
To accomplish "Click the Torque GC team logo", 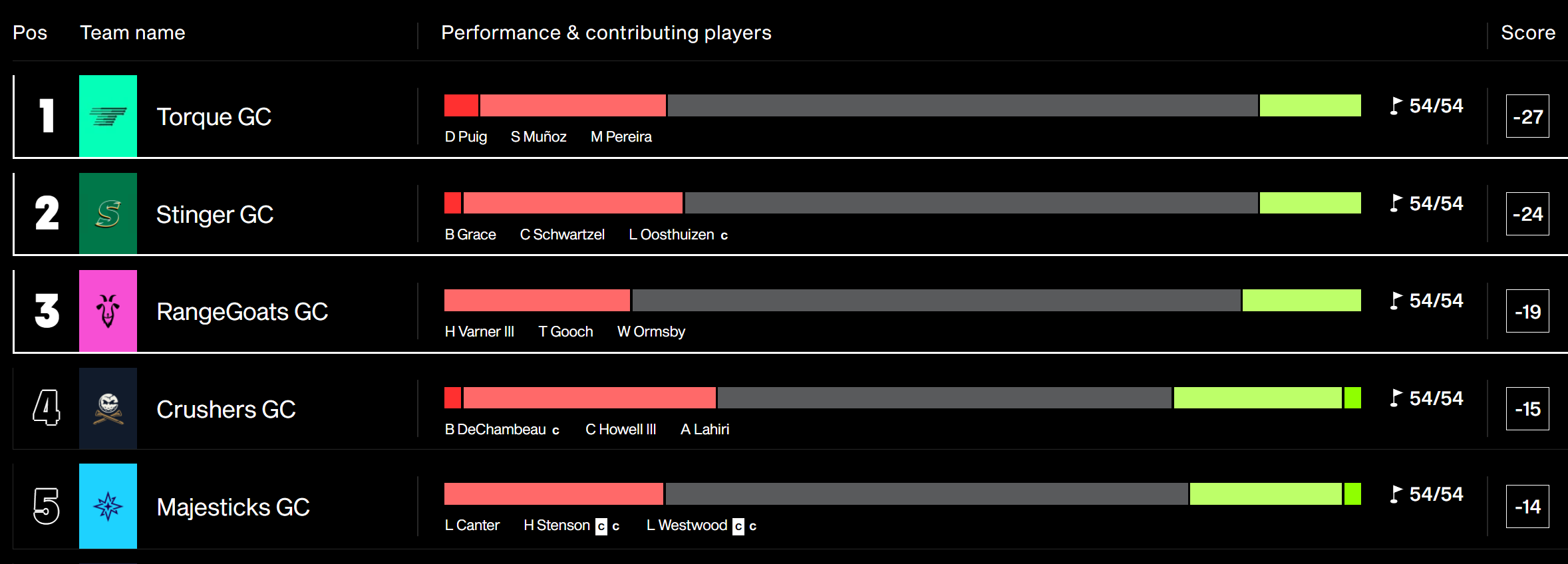I will point(108,116).
